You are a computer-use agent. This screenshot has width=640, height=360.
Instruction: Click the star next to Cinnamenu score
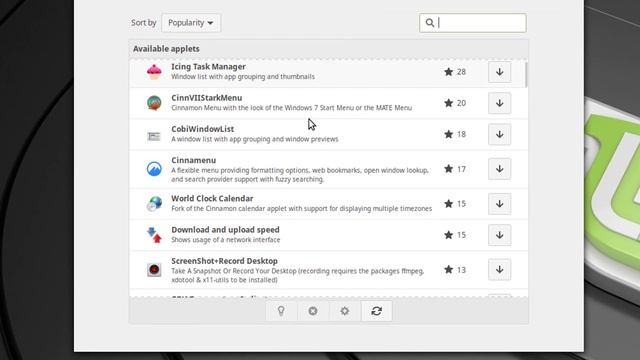tap(449, 169)
